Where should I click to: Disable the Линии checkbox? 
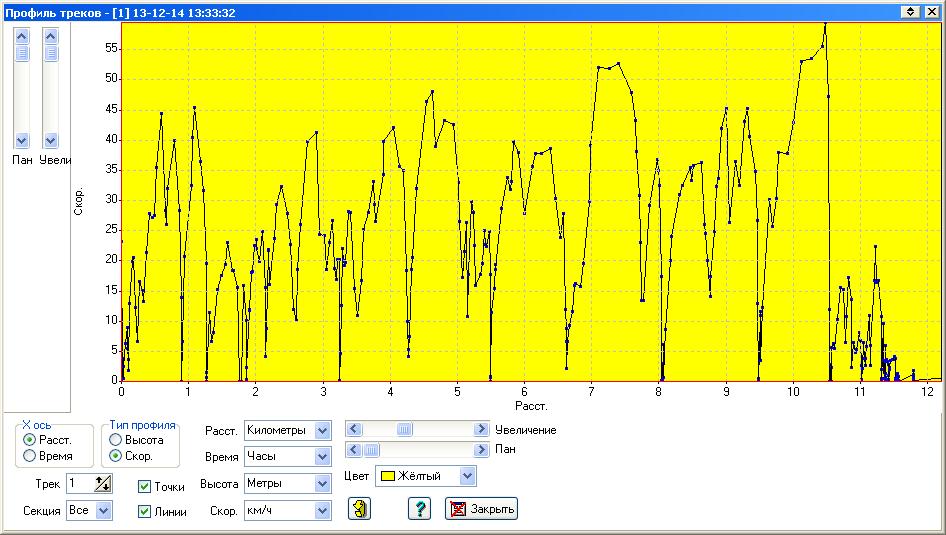[x=146, y=511]
